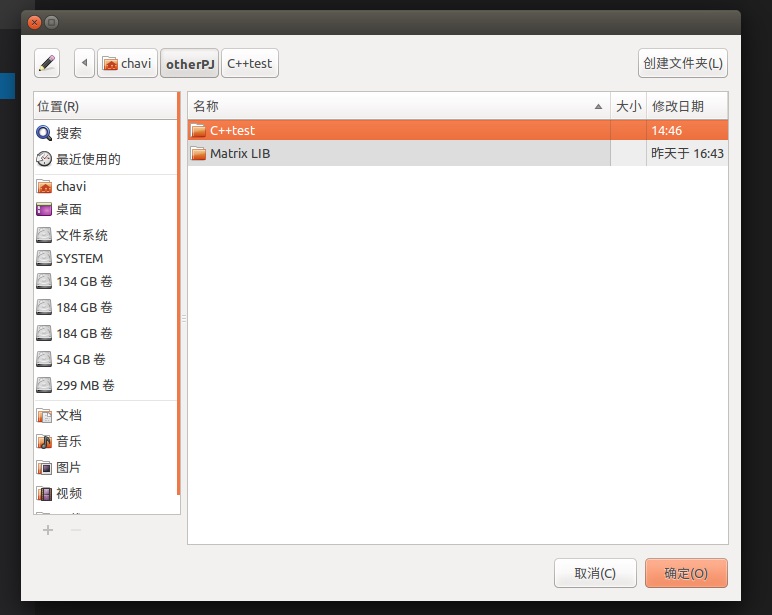This screenshot has height=615, width=772.
Task: Confirm with the OK button (确定)
Action: (686, 573)
